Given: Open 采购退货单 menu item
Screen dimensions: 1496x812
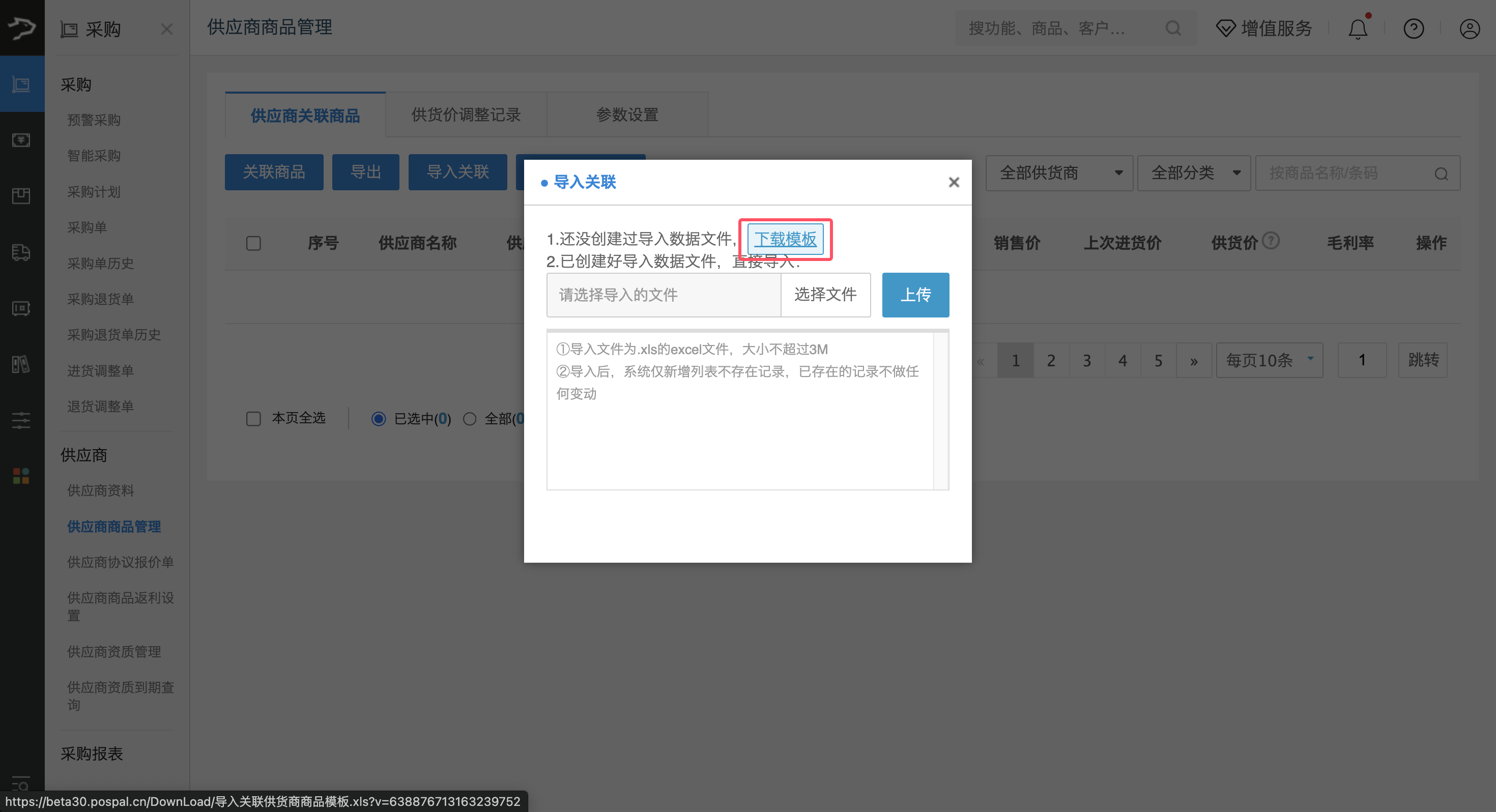Looking at the screenshot, I should (100, 299).
